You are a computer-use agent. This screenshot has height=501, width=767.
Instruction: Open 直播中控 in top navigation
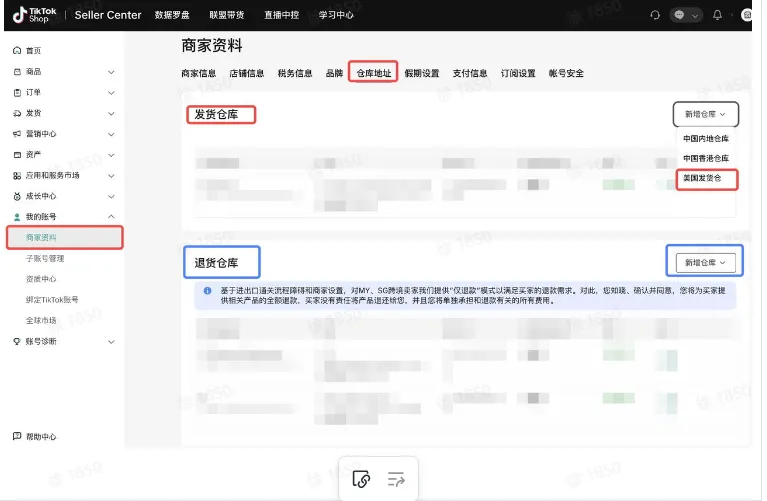[281, 15]
